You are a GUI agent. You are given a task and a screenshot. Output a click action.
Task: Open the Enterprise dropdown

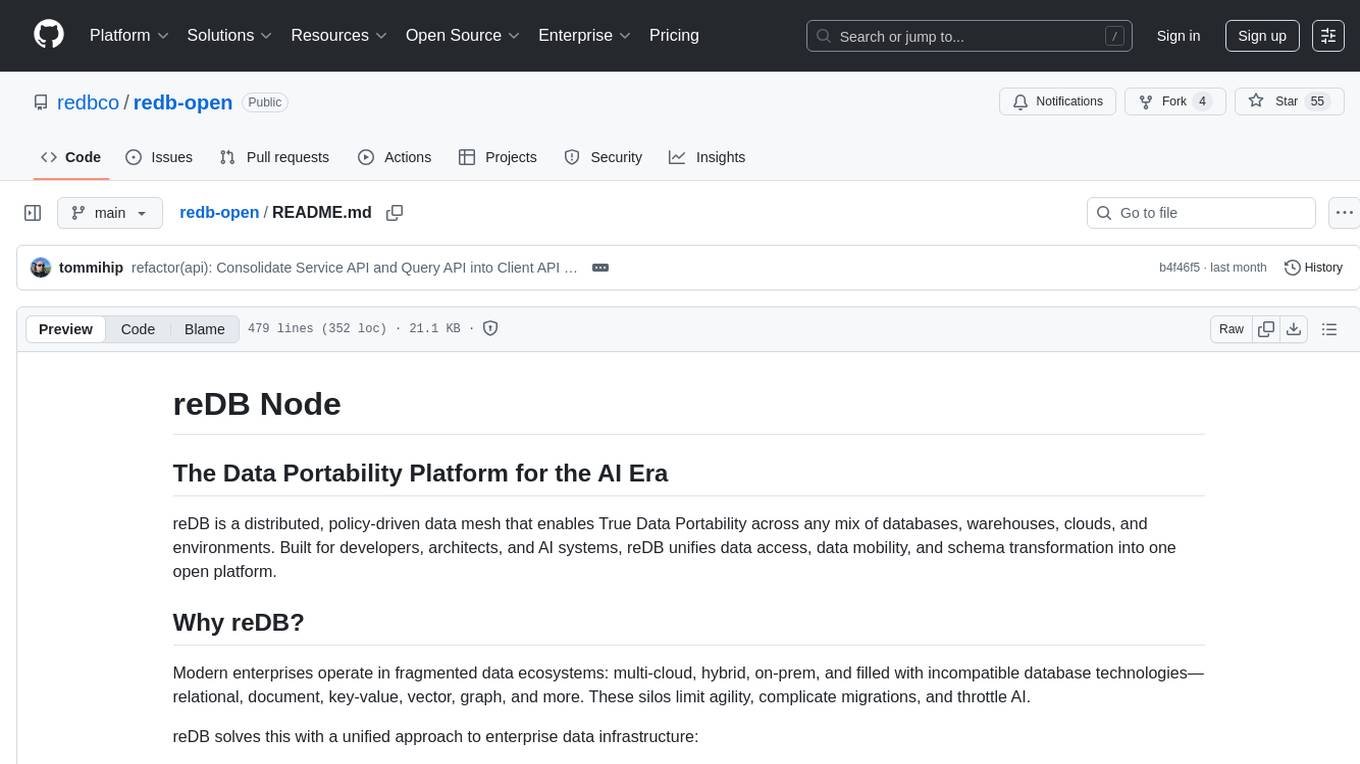coord(585,35)
